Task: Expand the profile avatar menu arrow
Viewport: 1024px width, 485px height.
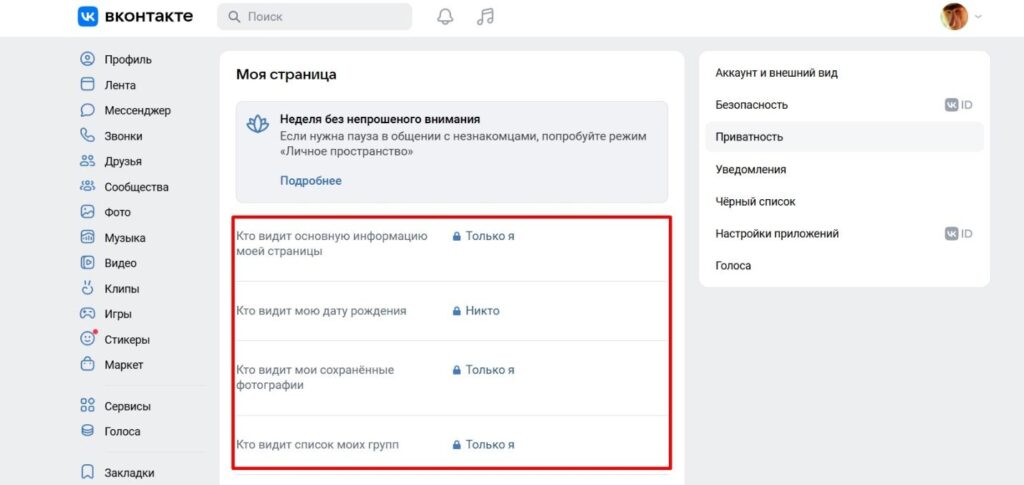Action: 978,17
